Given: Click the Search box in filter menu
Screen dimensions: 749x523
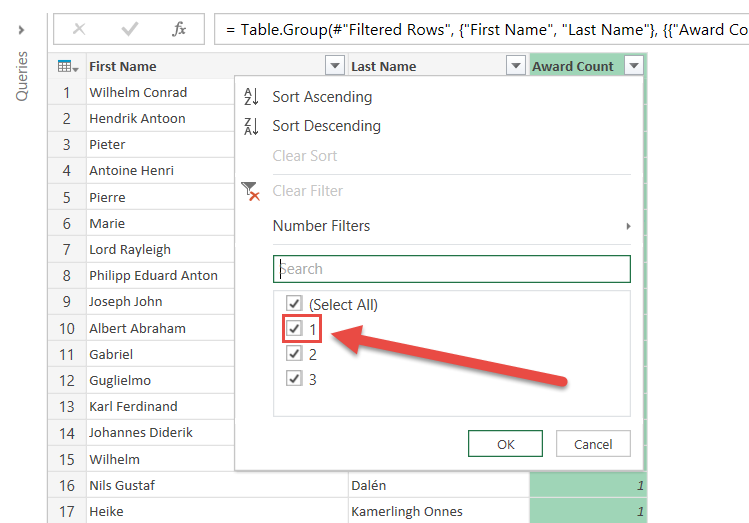Looking at the screenshot, I should pos(451,269).
